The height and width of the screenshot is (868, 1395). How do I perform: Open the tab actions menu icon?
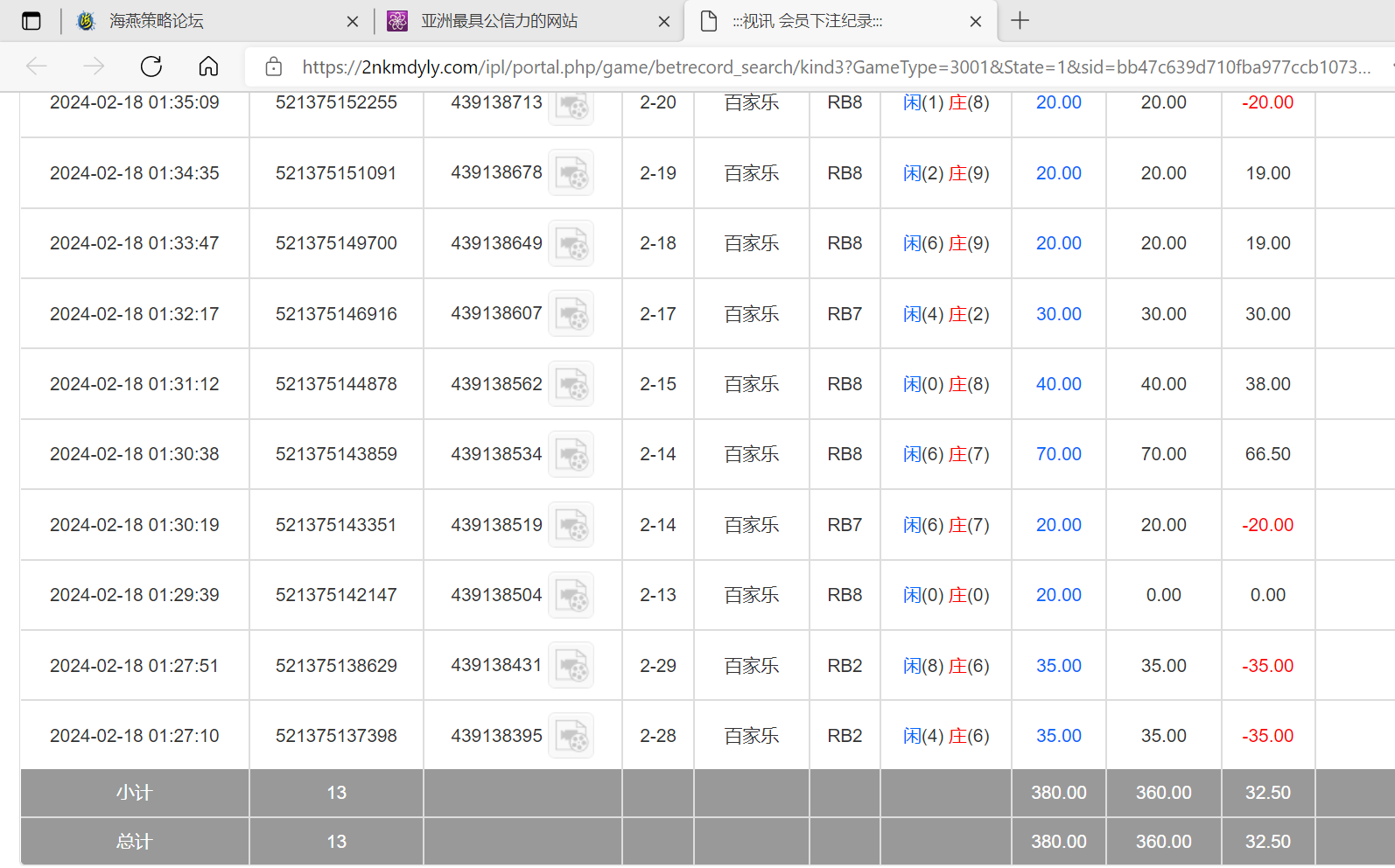pyautogui.click(x=32, y=21)
